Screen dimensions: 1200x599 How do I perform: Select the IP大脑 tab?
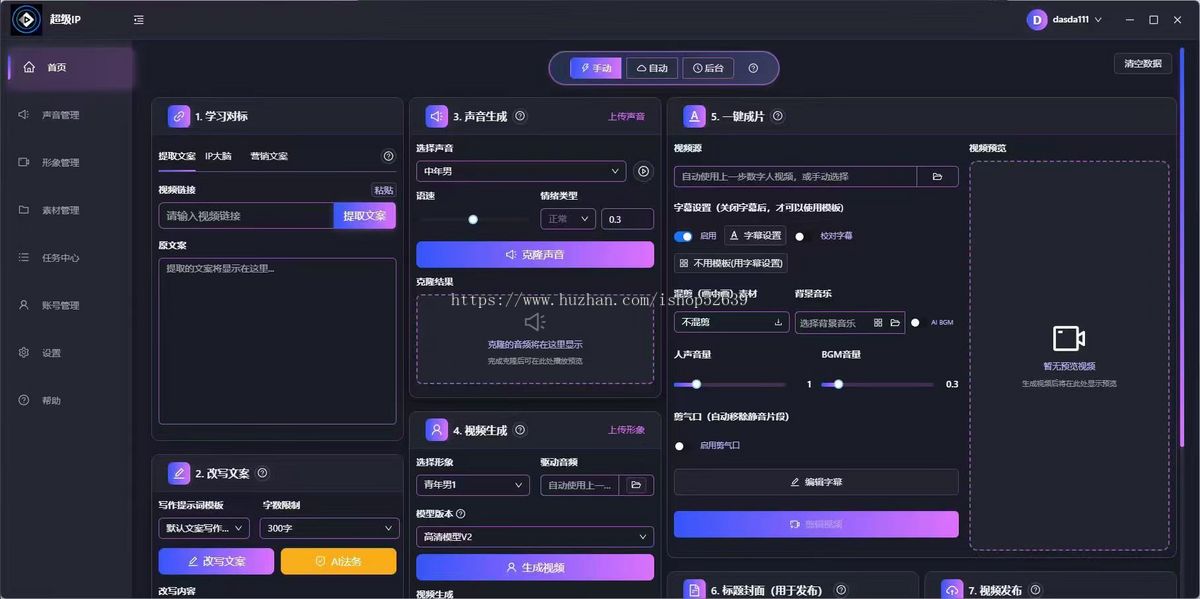[218, 156]
